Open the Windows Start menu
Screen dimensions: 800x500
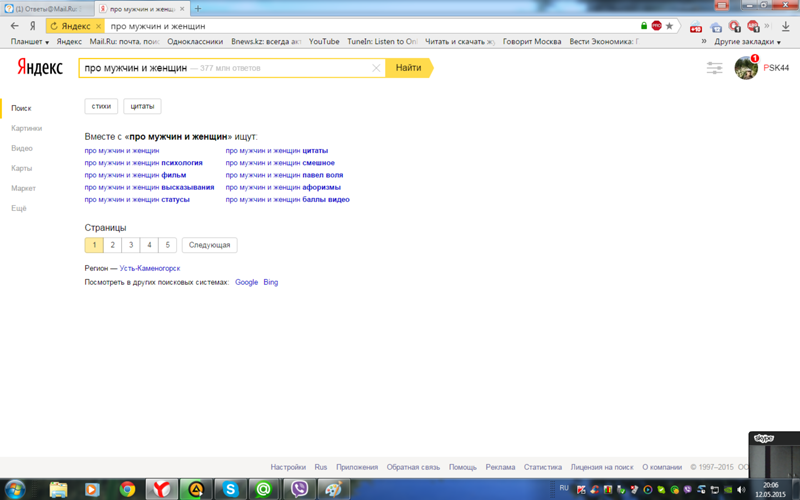click(x=15, y=489)
